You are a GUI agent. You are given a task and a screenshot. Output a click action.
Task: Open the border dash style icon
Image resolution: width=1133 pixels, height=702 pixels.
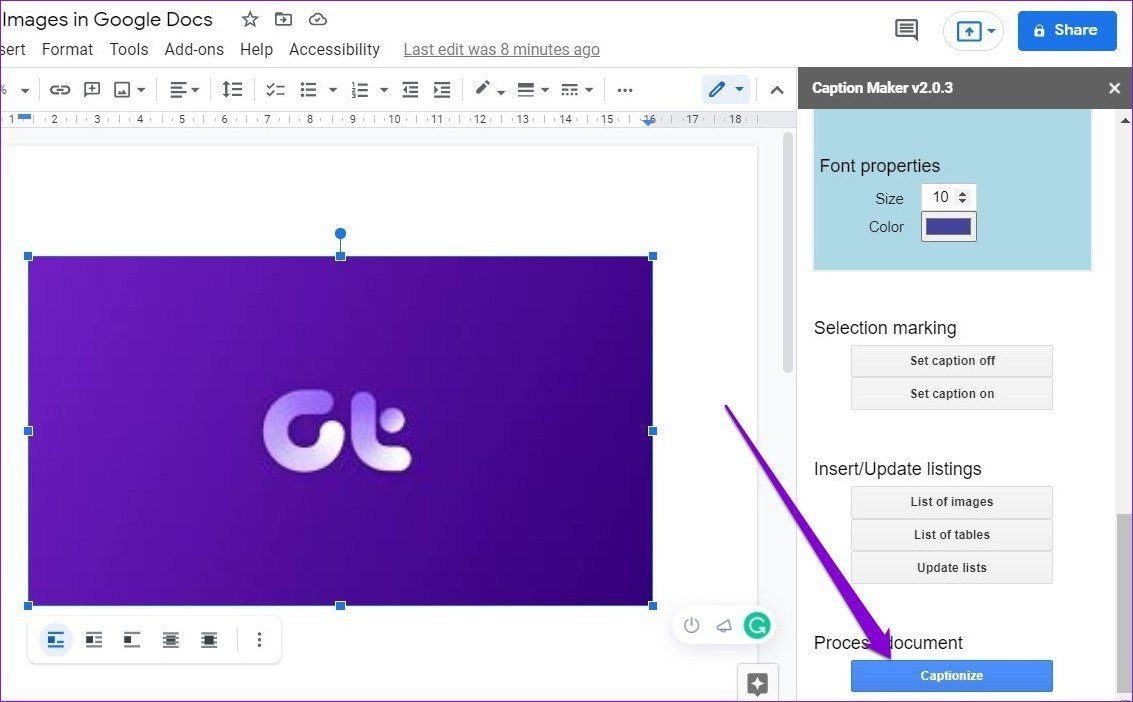tap(569, 90)
